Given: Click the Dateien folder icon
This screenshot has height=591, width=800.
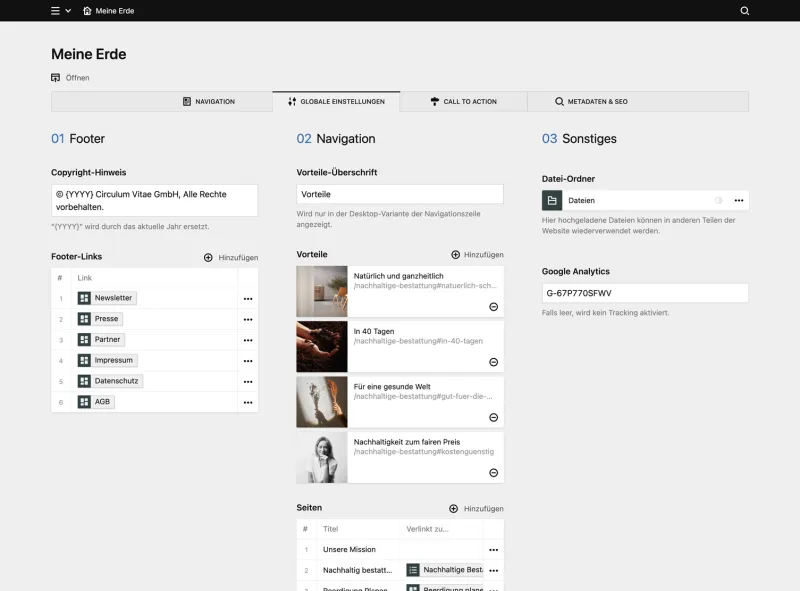Looking at the screenshot, I should pos(552,200).
